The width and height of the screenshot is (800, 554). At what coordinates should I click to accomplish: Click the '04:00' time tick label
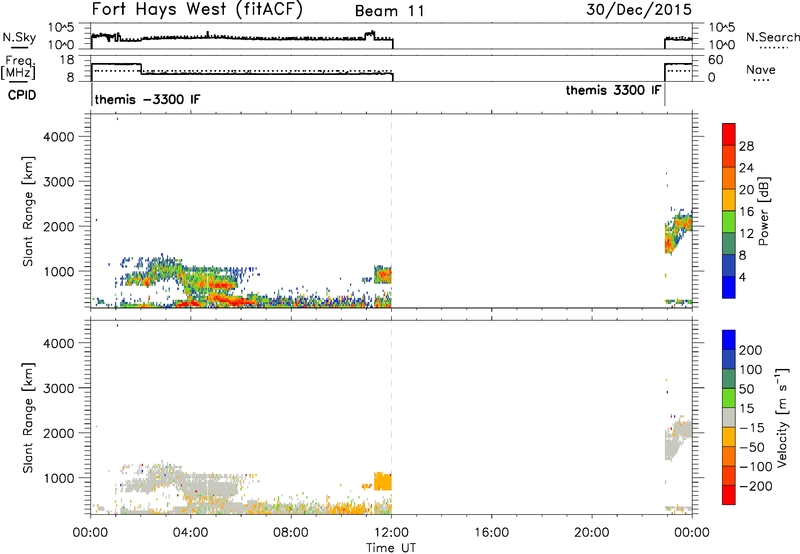point(190,533)
